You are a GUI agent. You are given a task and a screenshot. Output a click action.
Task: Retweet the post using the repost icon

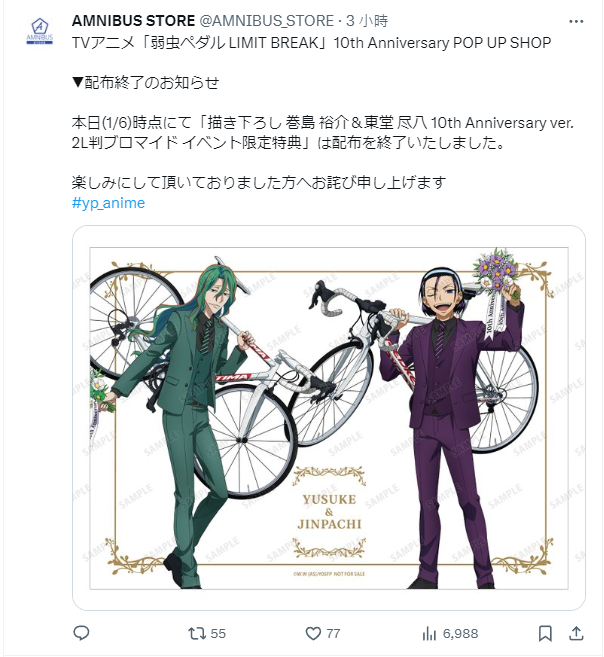tap(196, 633)
